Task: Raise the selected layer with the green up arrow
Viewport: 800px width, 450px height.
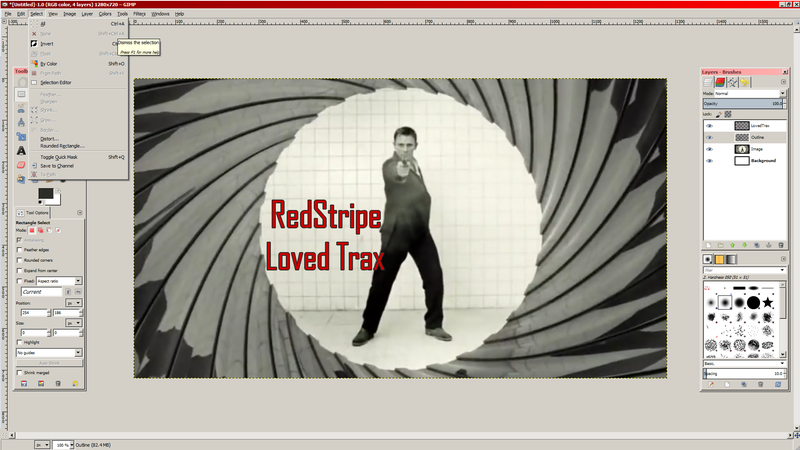Action: [733, 245]
